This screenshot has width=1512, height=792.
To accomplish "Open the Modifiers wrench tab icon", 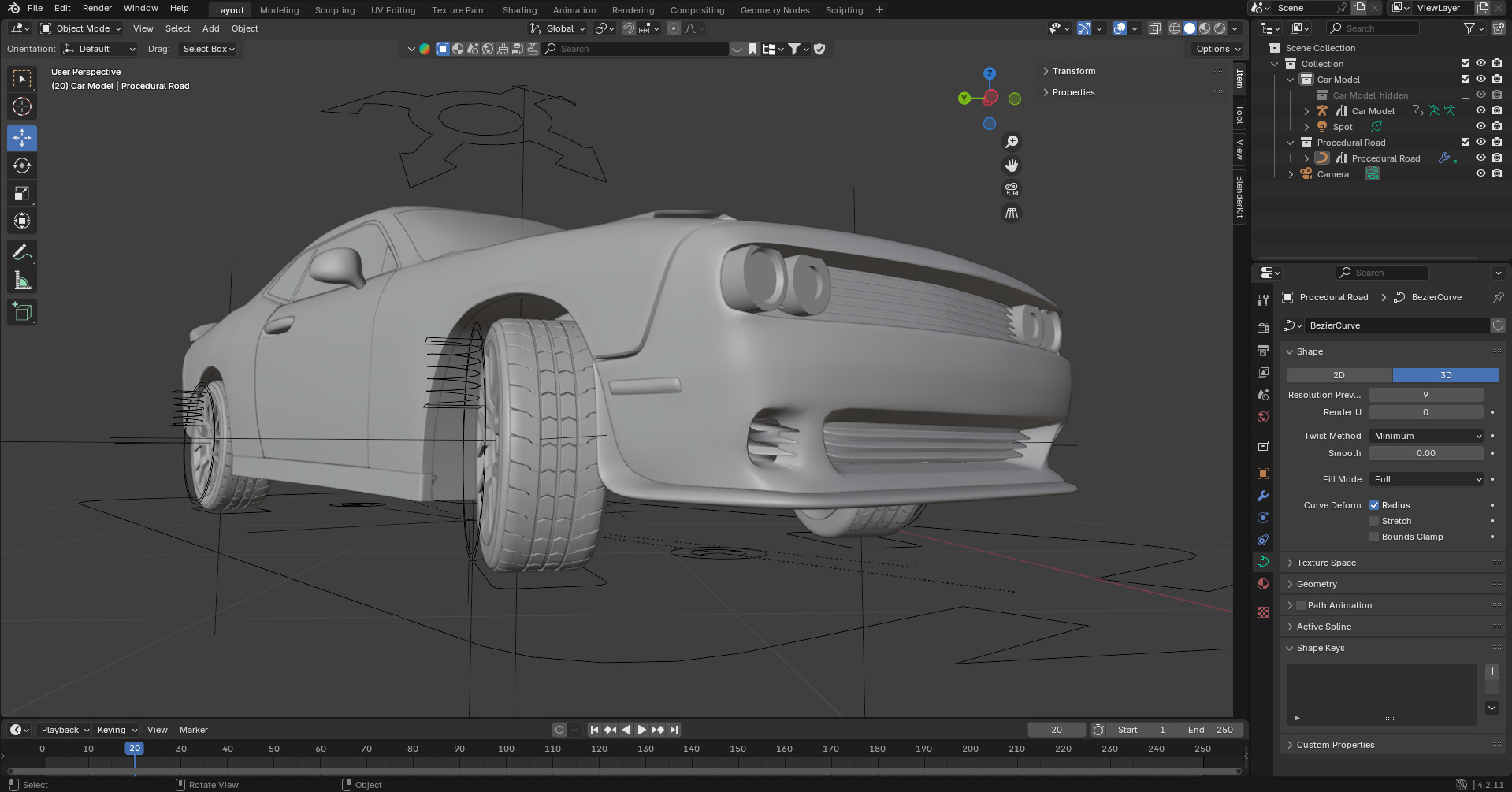I will pyautogui.click(x=1263, y=496).
